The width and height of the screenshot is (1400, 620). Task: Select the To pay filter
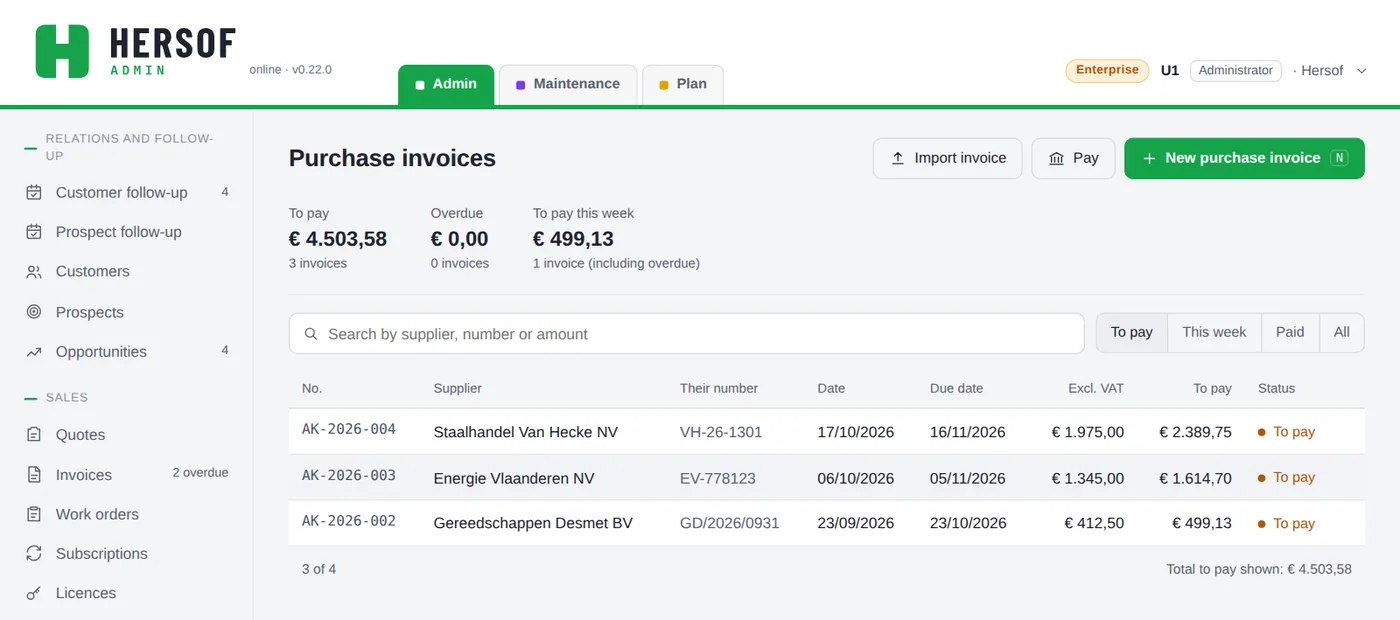pyautogui.click(x=1132, y=332)
